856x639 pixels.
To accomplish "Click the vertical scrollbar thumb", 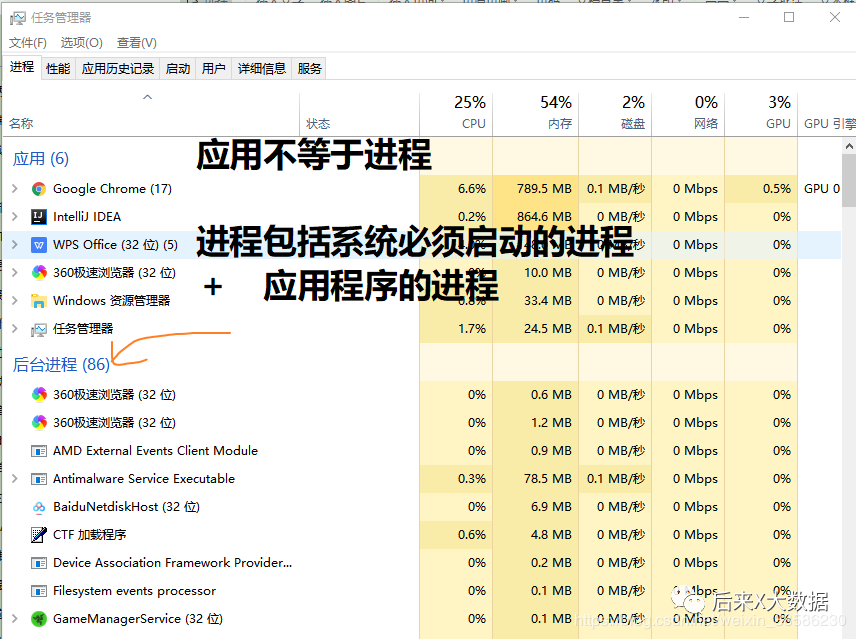I will click(x=849, y=181).
